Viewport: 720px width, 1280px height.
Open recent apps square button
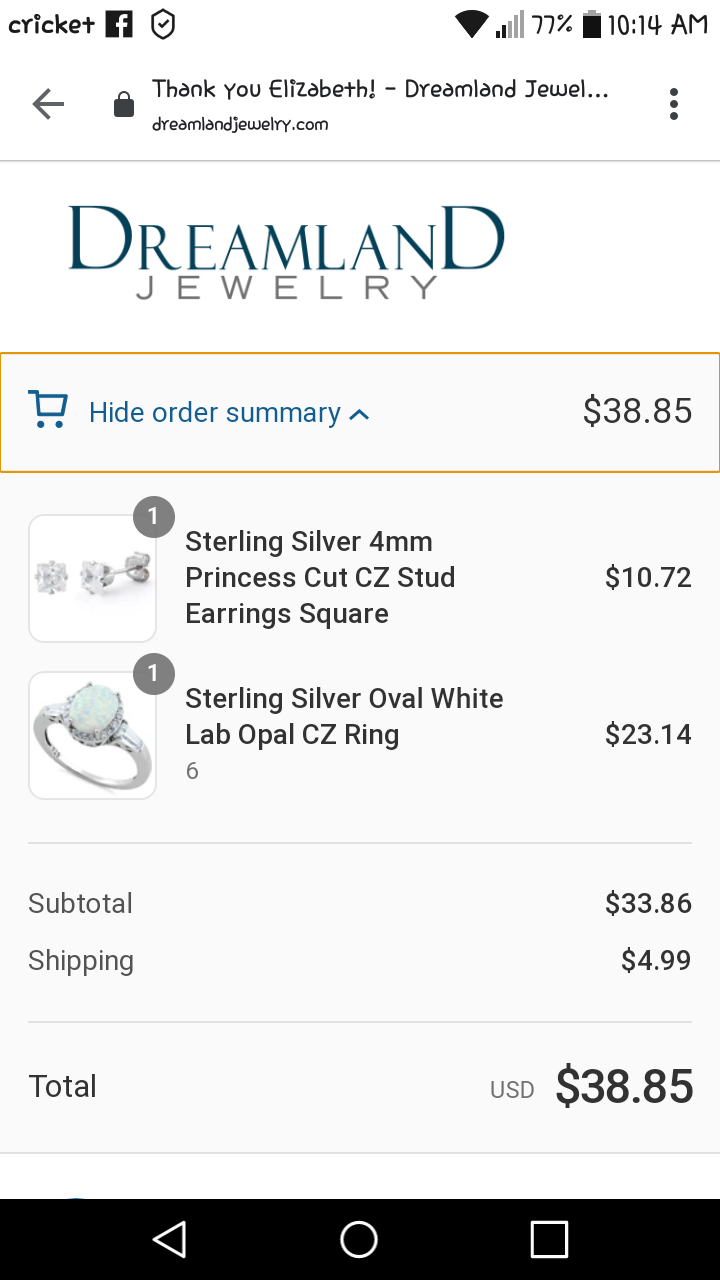pos(549,1239)
